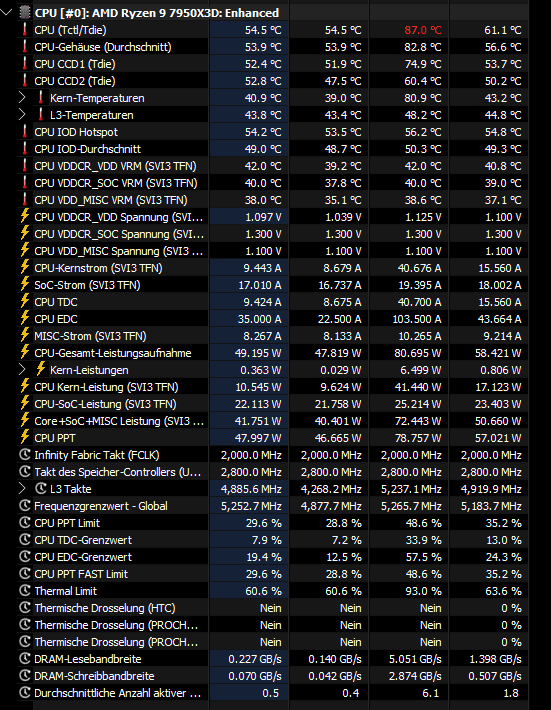Click clock icon beside DRAM-Lesebandbreite
The image size is (551, 710).
(x=24, y=658)
